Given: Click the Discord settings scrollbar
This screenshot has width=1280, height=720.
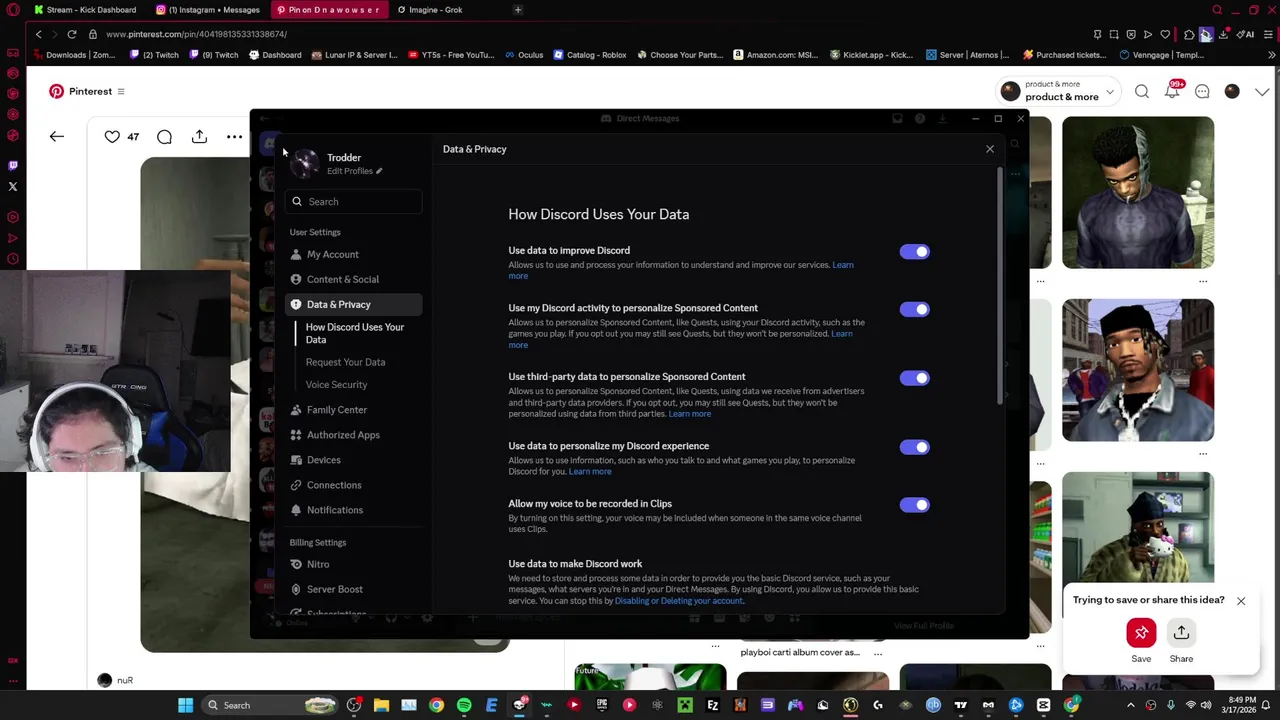Looking at the screenshot, I should (x=1000, y=285).
